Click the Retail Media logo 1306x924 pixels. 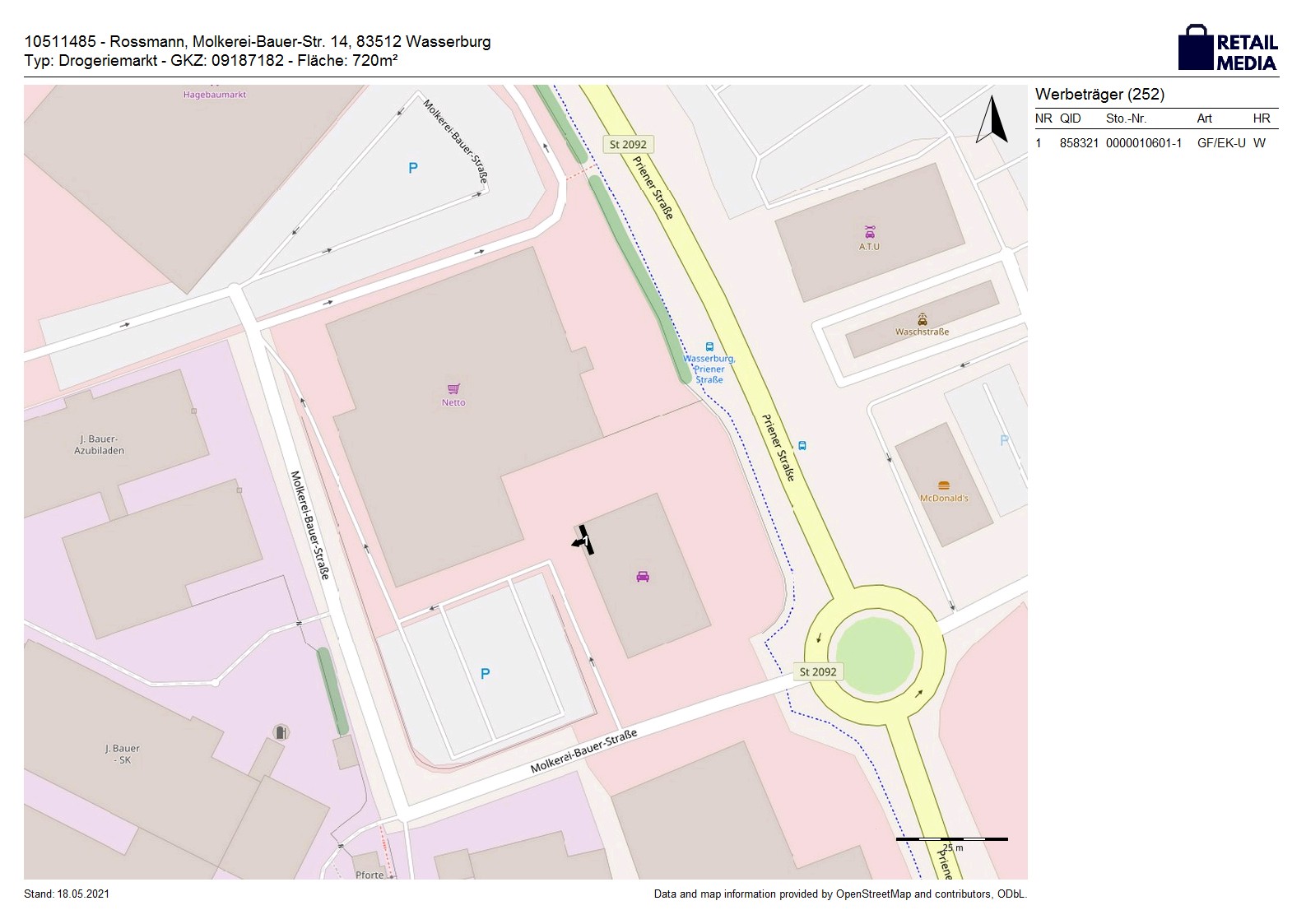coord(1227,48)
